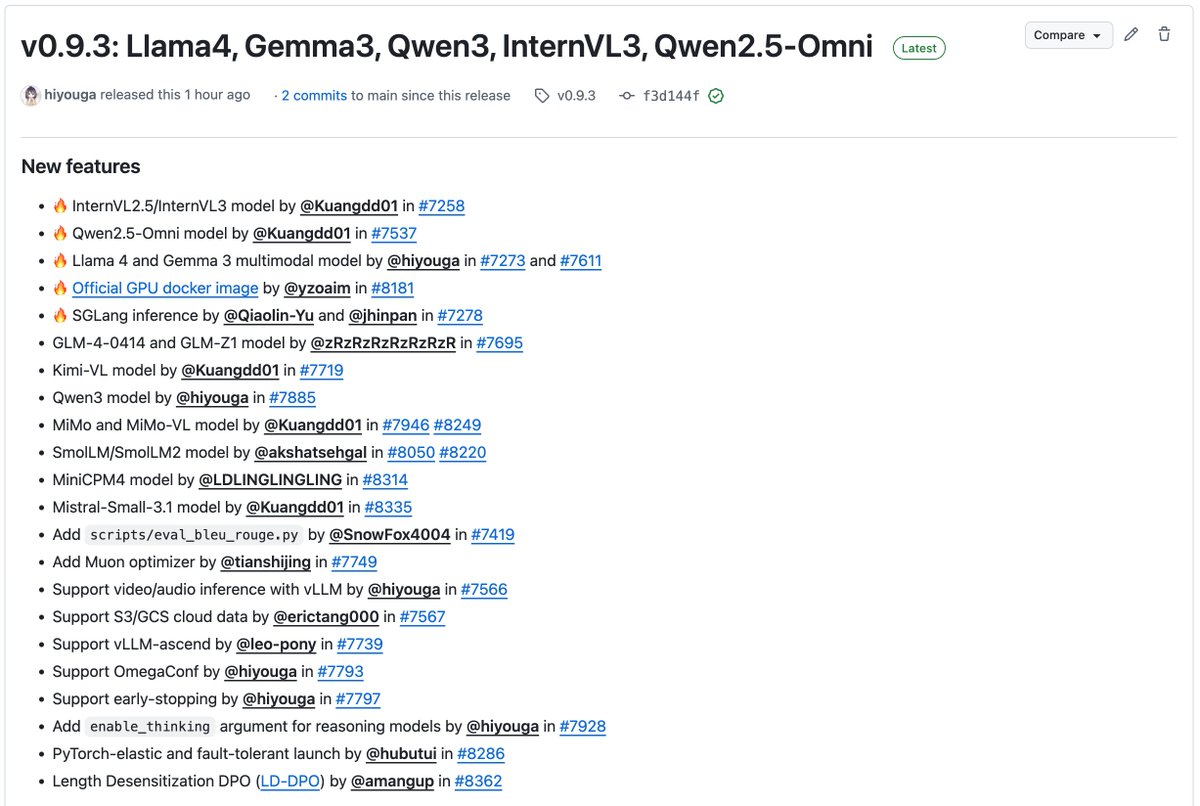Open pull request #7695
The height and width of the screenshot is (806, 1200).
click(499, 343)
